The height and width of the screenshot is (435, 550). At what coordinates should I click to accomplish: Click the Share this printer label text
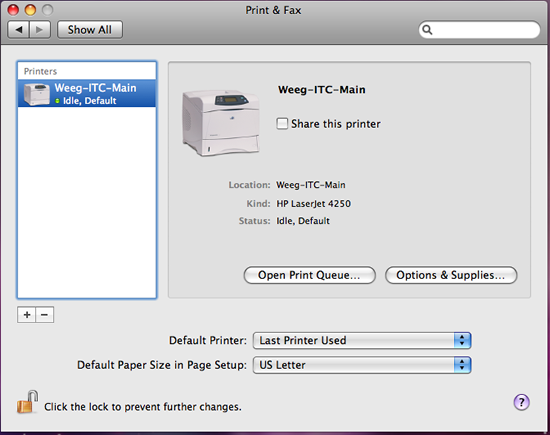[x=336, y=124]
